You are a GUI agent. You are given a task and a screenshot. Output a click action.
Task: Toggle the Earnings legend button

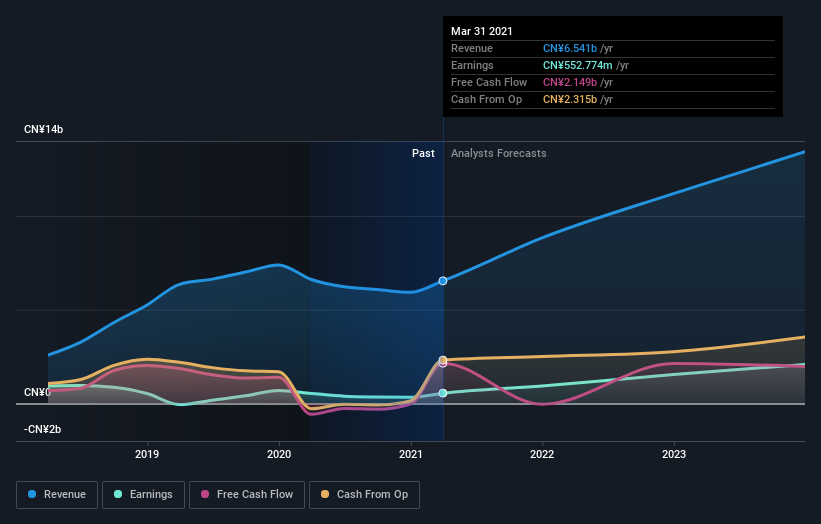click(x=143, y=495)
